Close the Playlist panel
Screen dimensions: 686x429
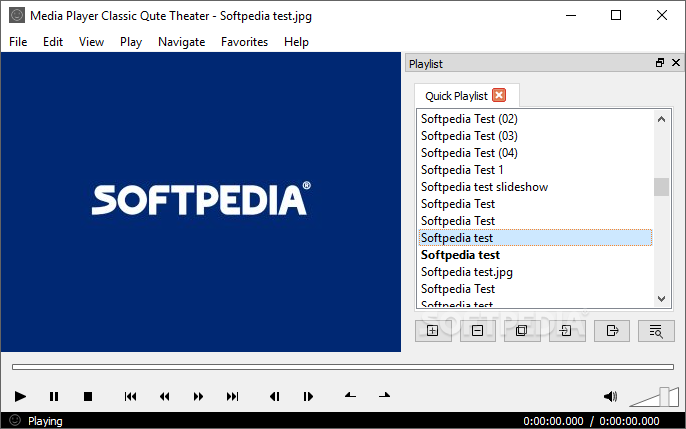click(676, 63)
